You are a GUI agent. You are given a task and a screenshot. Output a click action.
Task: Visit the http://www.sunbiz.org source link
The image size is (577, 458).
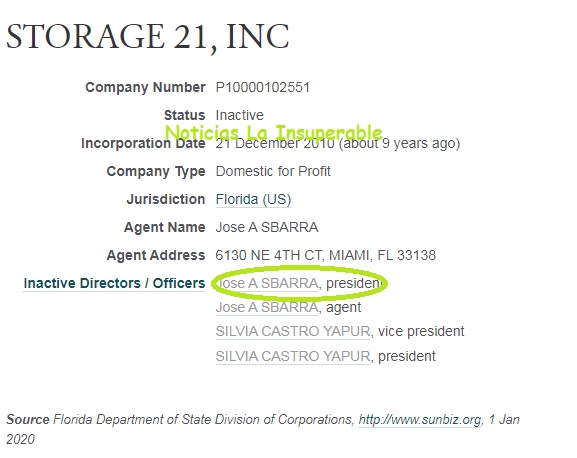click(x=420, y=420)
